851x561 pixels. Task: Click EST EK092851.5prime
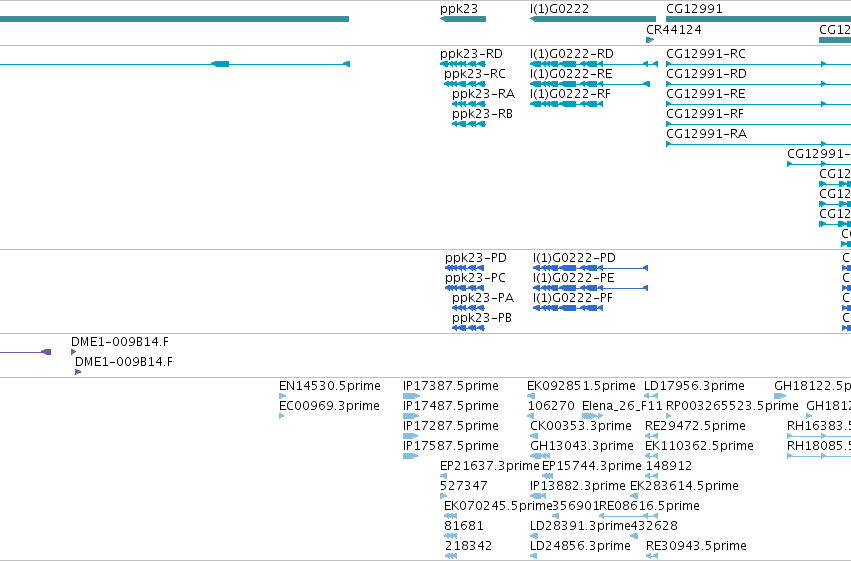tap(581, 386)
